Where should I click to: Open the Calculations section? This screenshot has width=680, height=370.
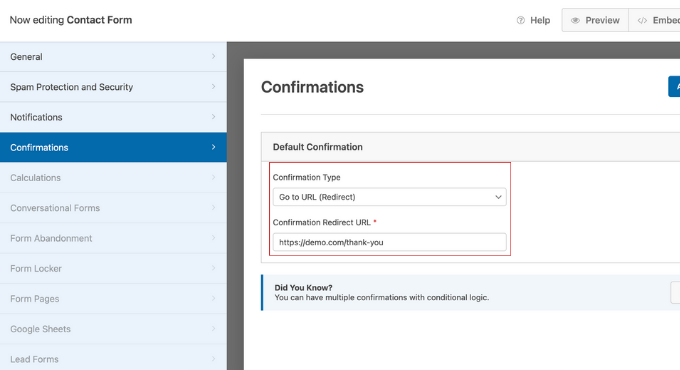(113, 177)
